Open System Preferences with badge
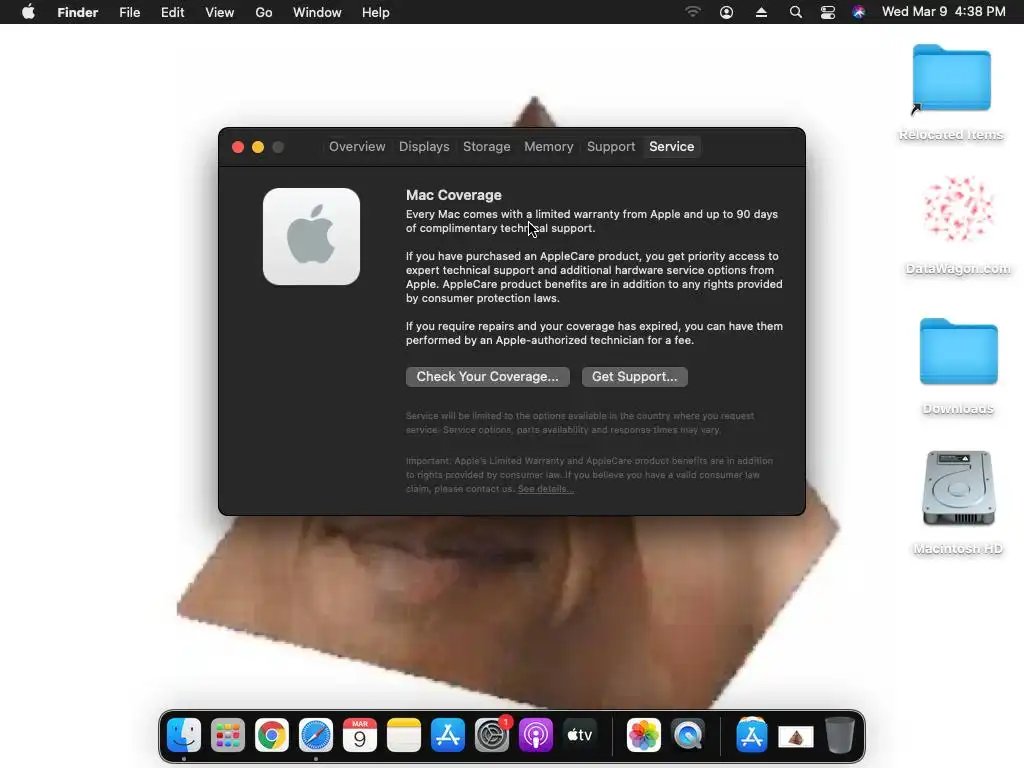This screenshot has height=768, width=1024. 492,735
